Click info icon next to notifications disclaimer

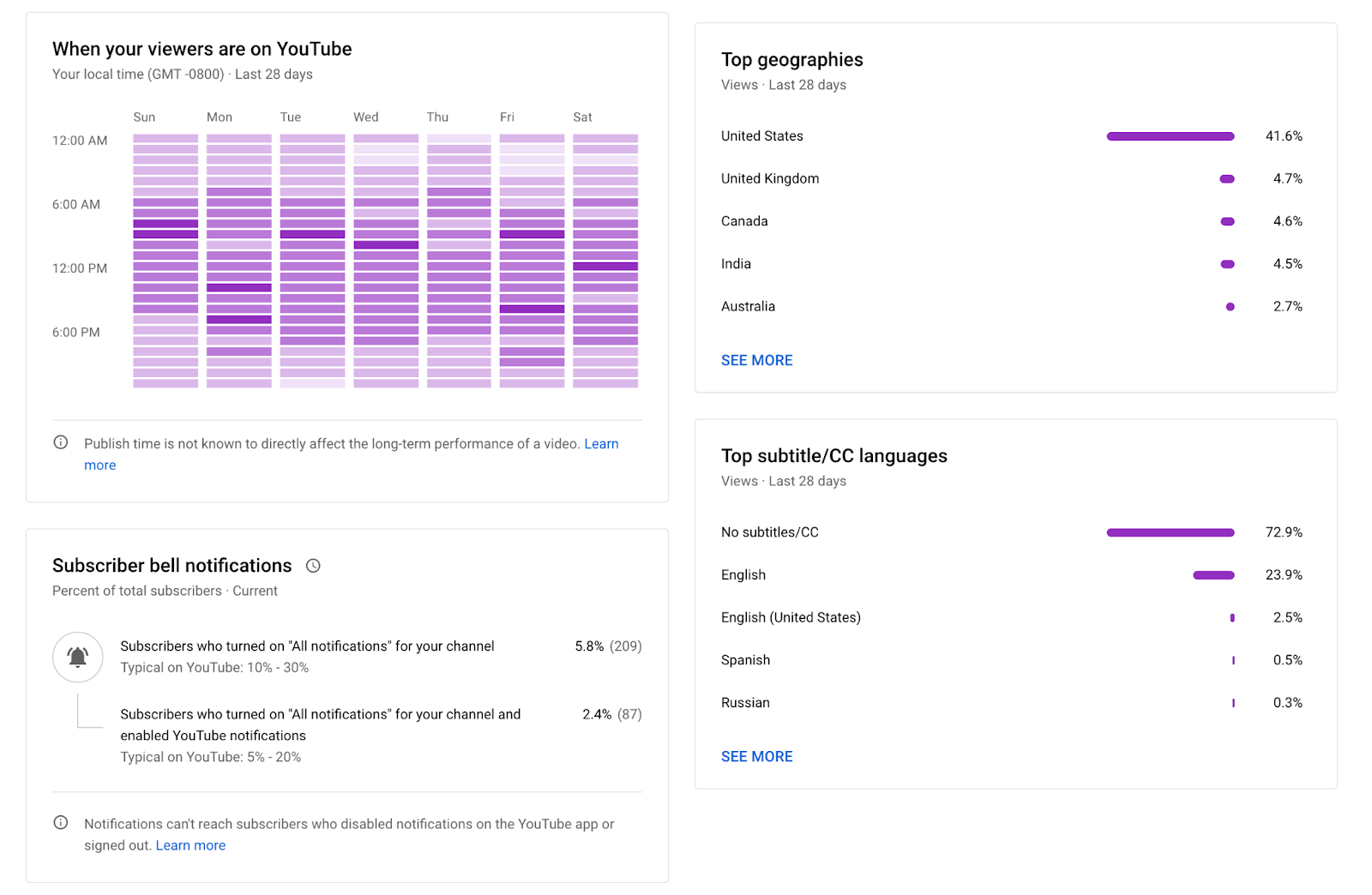point(61,823)
